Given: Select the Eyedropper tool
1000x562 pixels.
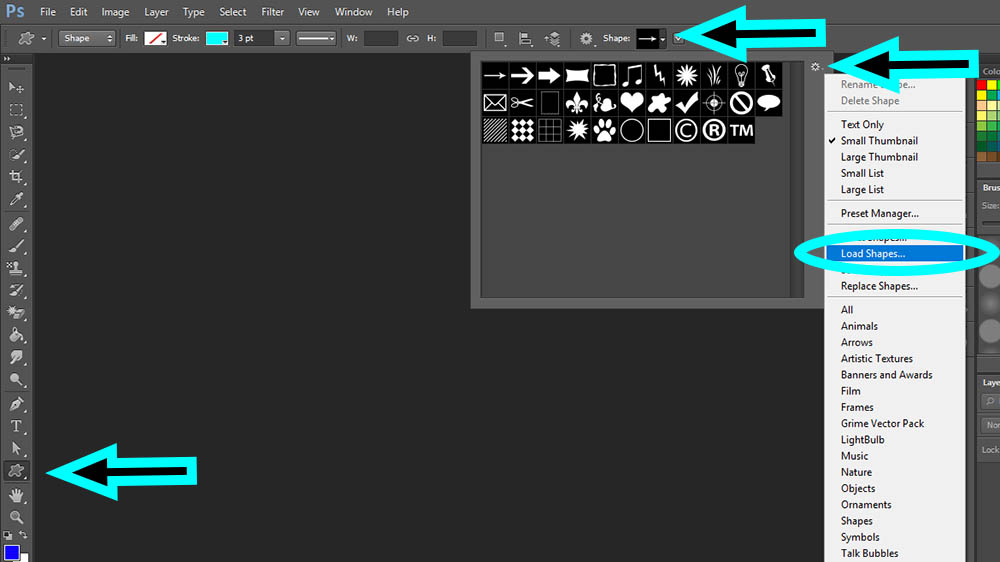Looking at the screenshot, I should [x=16, y=199].
